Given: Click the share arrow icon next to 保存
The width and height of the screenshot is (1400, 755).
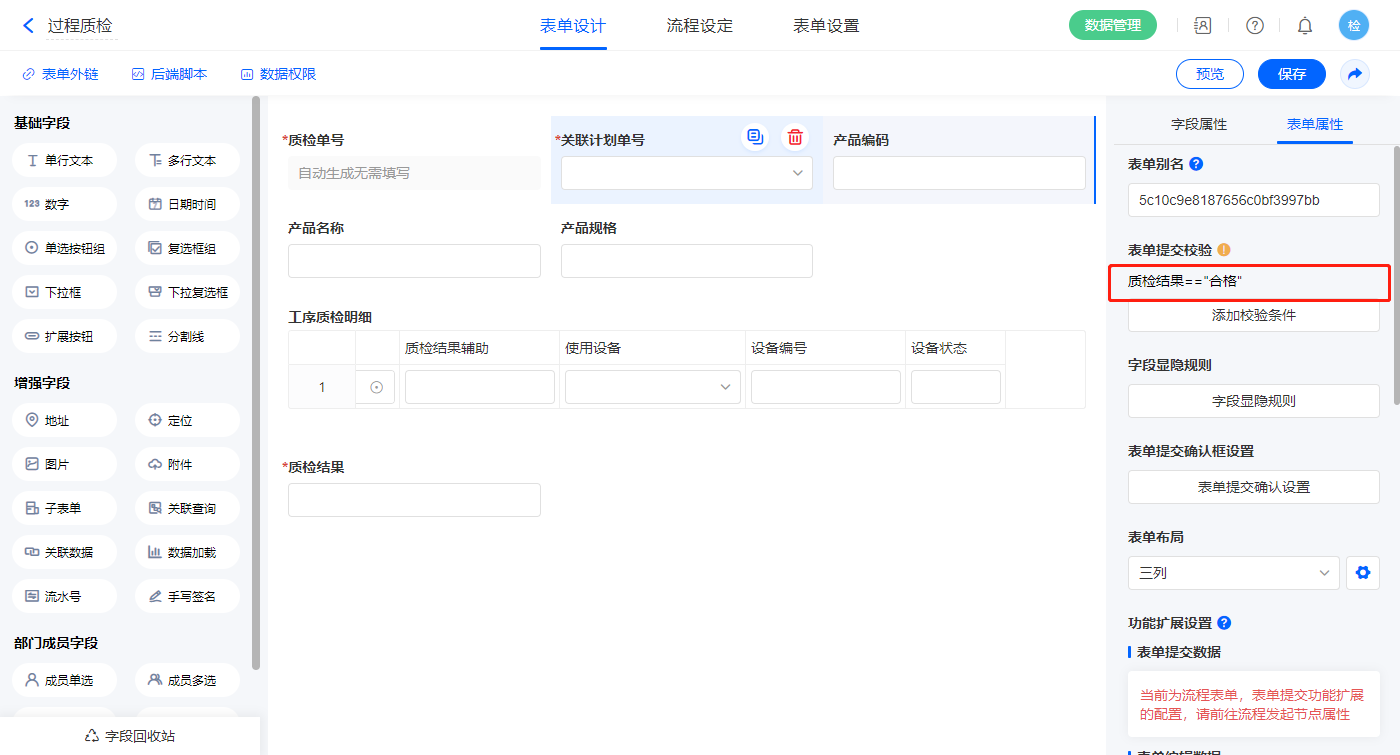Looking at the screenshot, I should tap(1355, 74).
